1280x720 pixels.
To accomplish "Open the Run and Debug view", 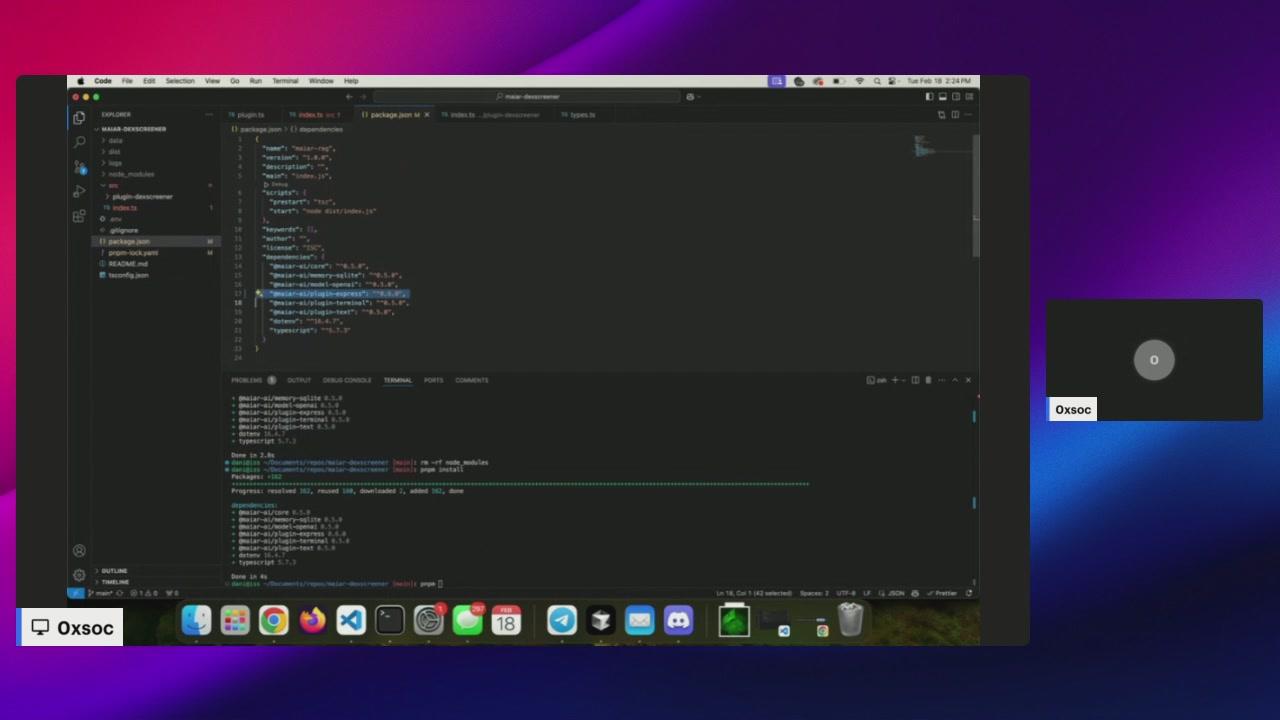I will tap(79, 191).
